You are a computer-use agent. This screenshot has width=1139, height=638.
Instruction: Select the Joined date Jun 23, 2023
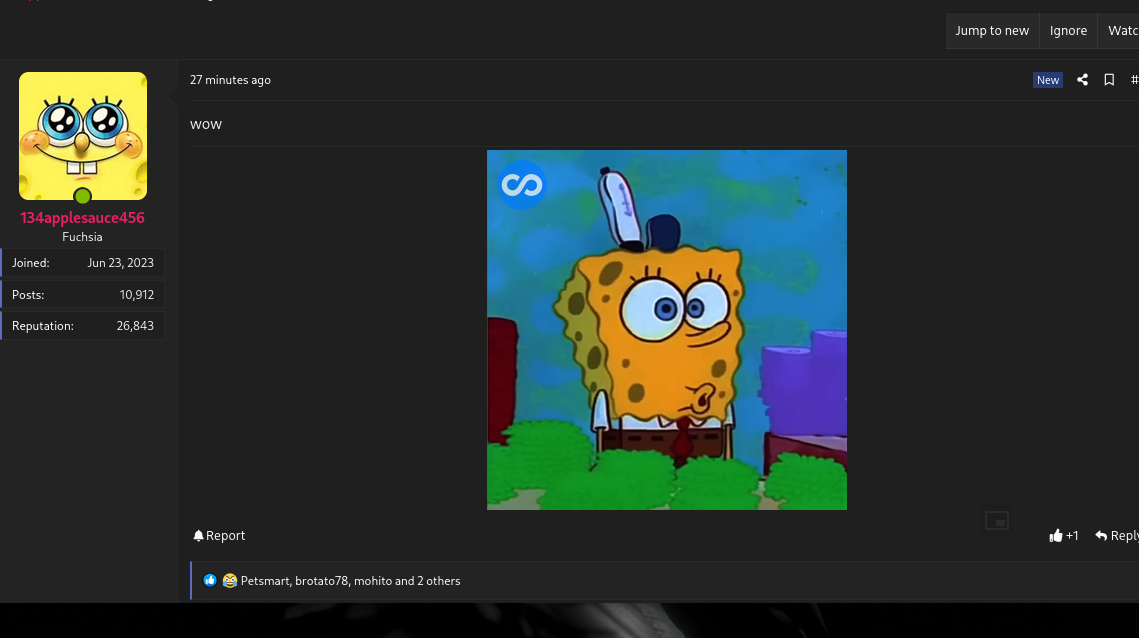point(121,263)
